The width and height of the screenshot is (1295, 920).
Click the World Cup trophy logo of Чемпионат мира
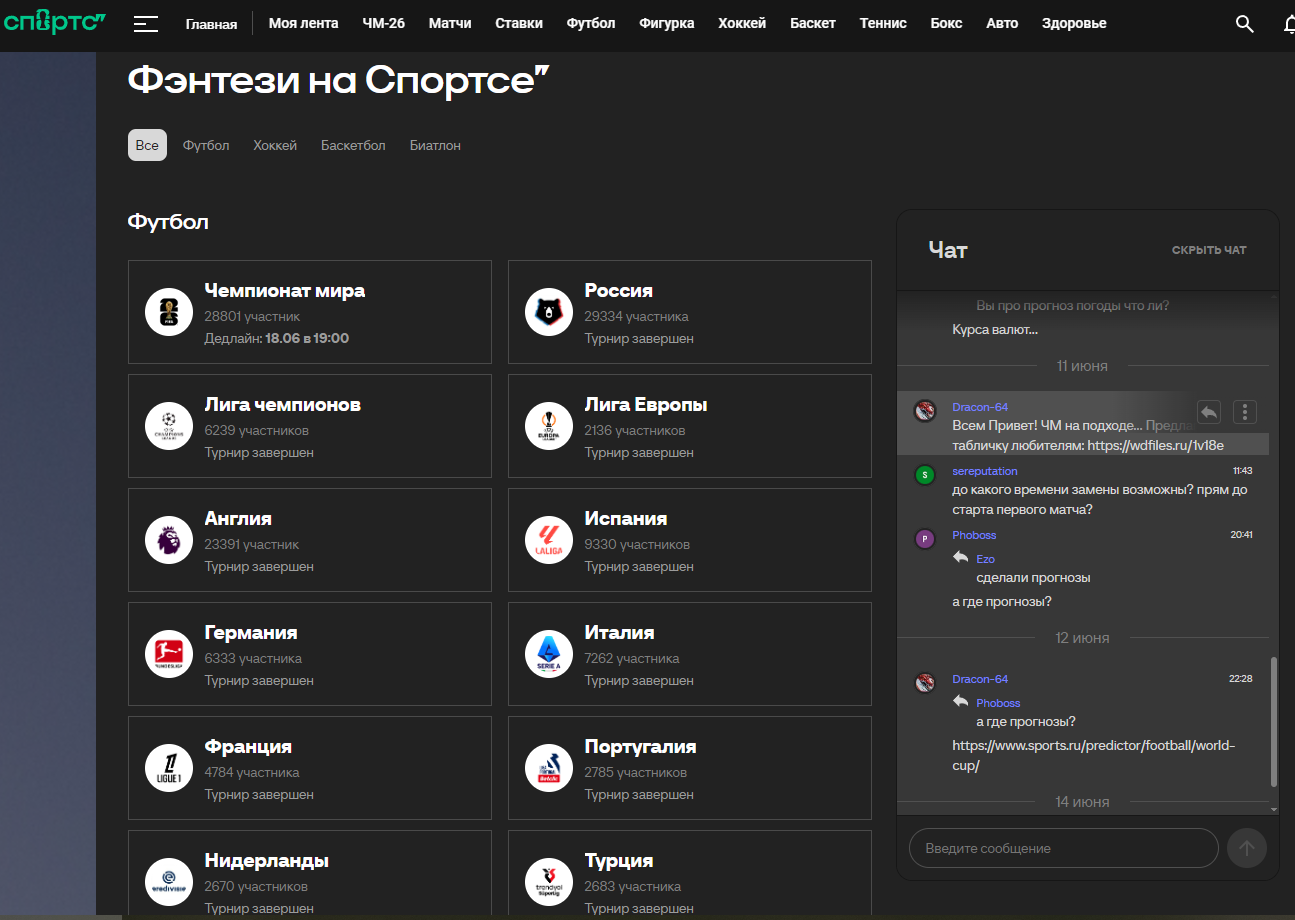coord(169,313)
